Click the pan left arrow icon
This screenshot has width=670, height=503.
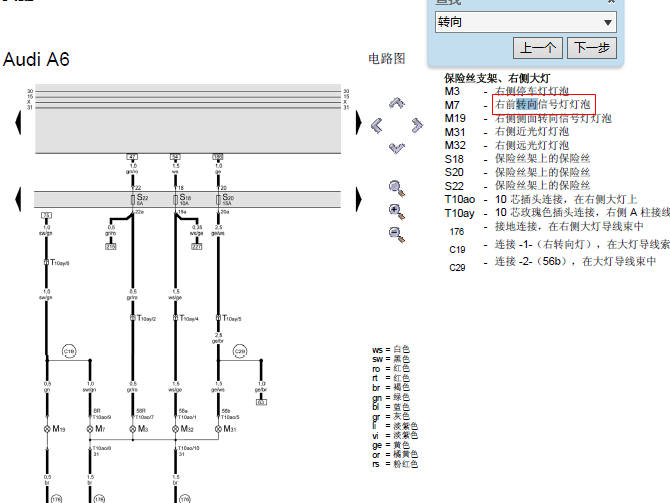click(x=376, y=126)
